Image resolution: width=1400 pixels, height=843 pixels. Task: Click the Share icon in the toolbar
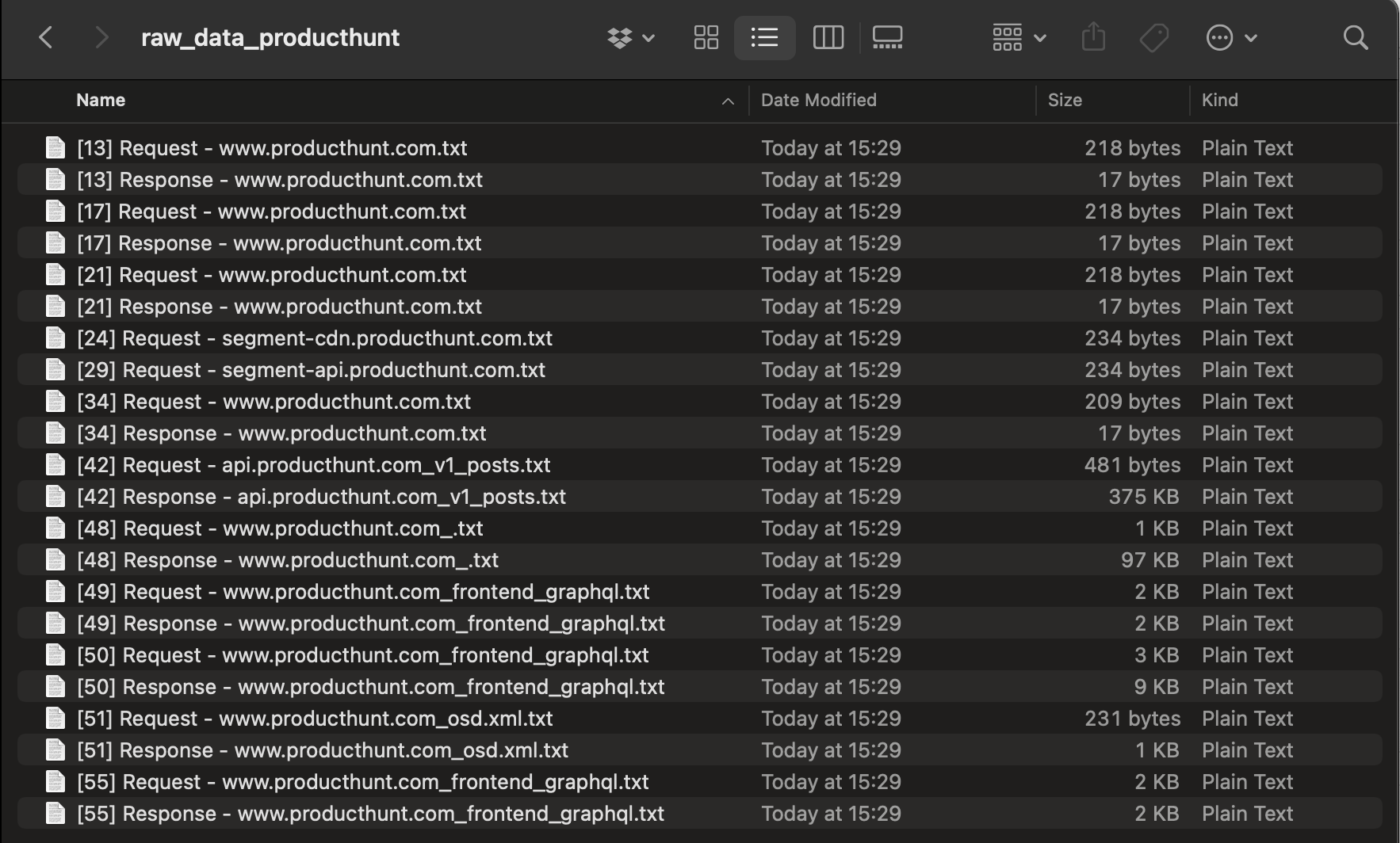point(1094,37)
